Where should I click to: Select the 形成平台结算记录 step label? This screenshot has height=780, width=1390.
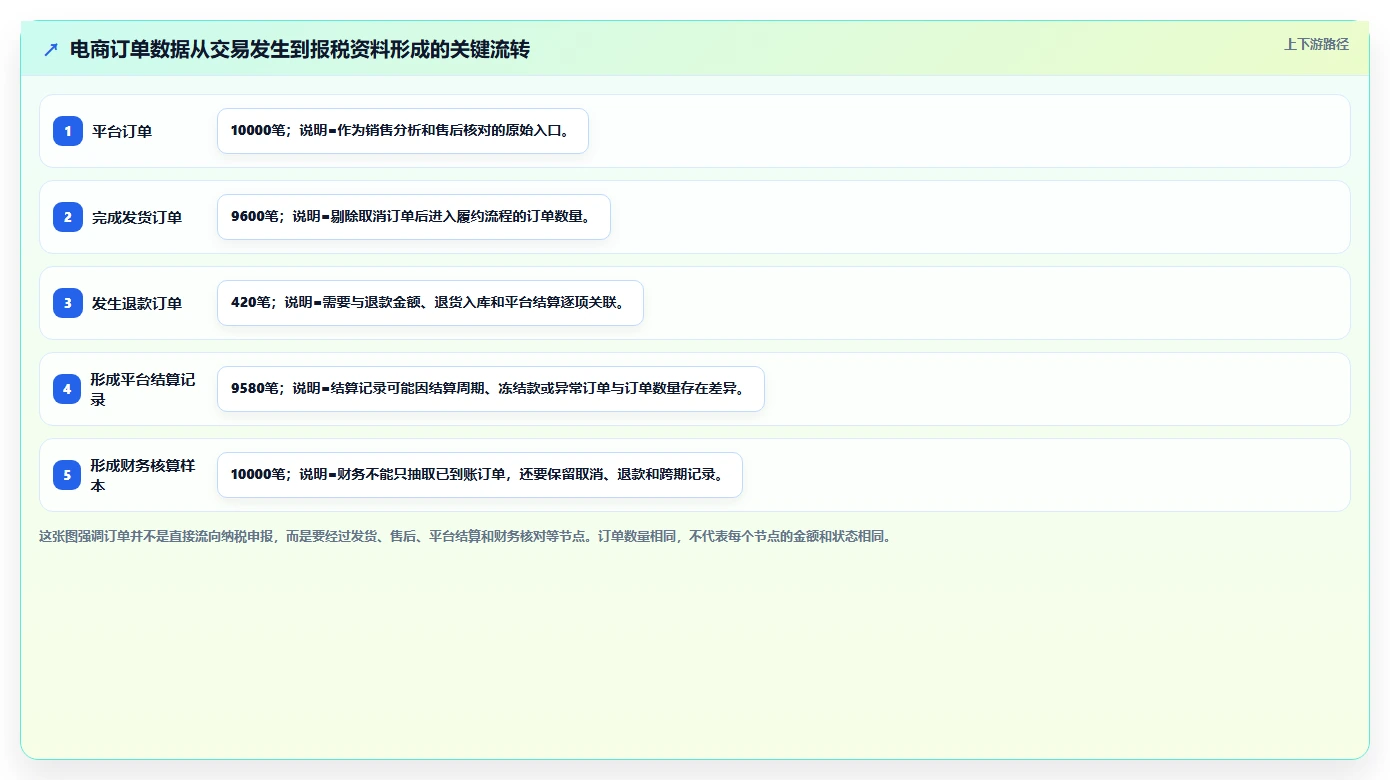point(143,389)
